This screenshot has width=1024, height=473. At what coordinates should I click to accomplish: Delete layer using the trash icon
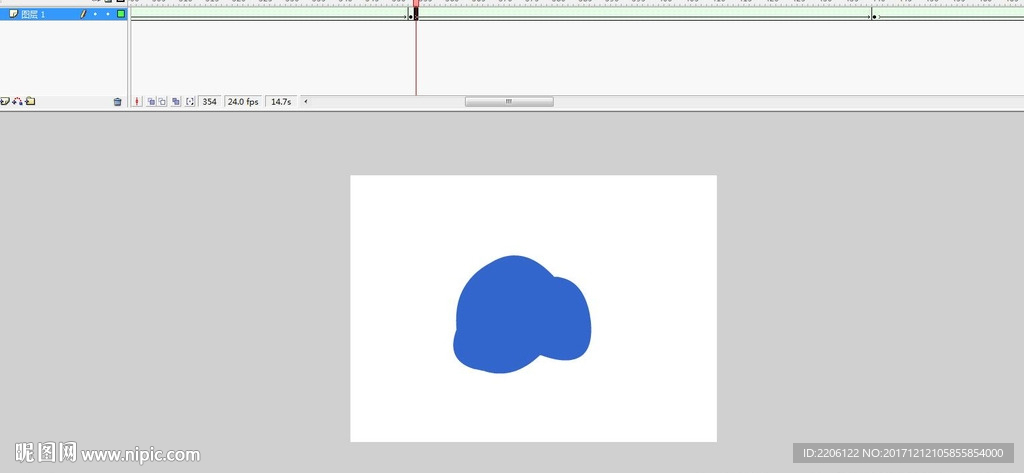point(118,101)
